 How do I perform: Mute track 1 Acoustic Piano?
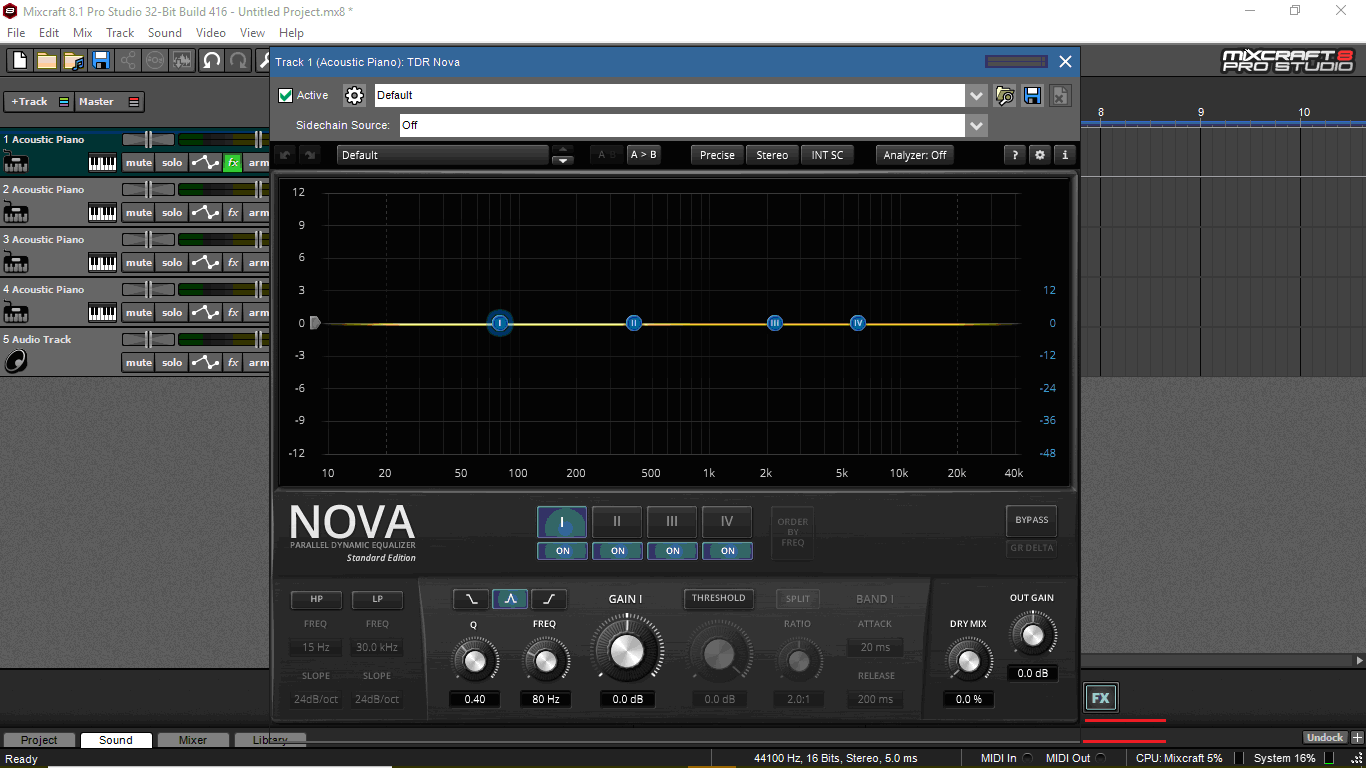(x=139, y=163)
